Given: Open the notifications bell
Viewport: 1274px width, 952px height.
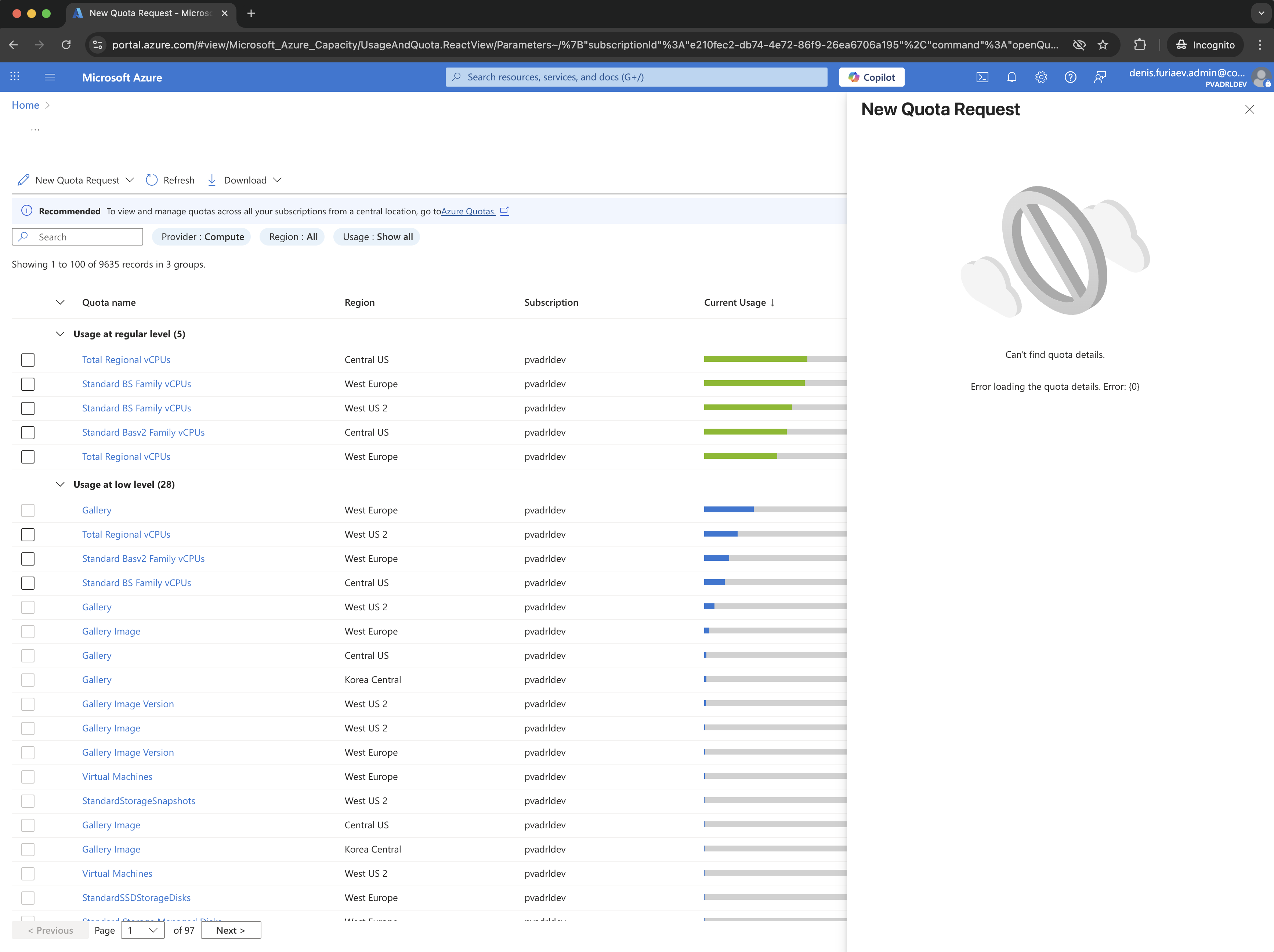Looking at the screenshot, I should coord(1012,77).
